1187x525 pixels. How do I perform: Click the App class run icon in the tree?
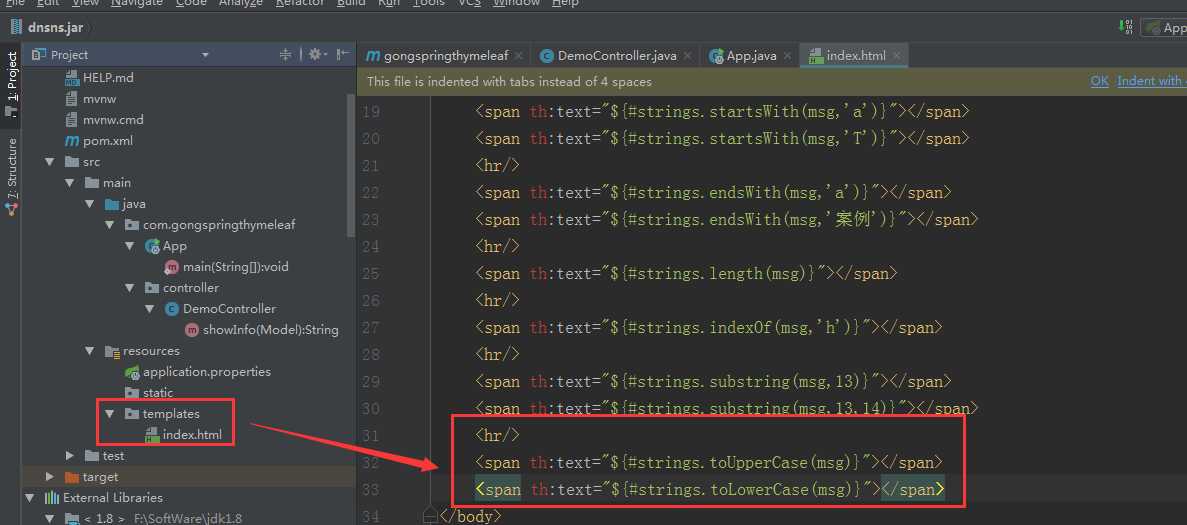[x=151, y=246]
